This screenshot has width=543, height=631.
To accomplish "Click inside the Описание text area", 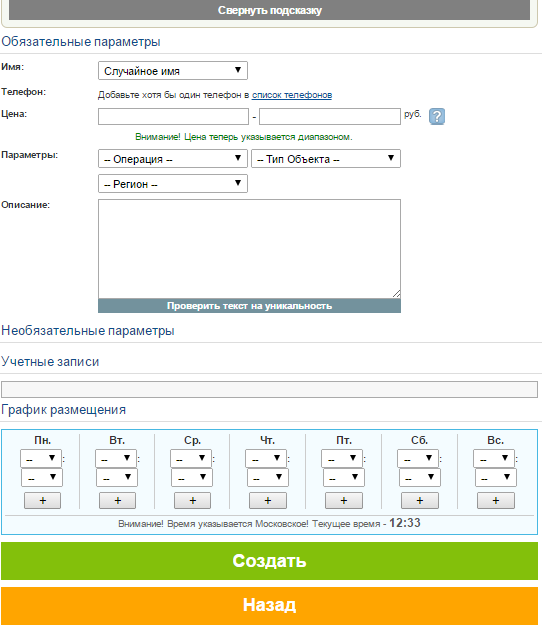I will 249,249.
